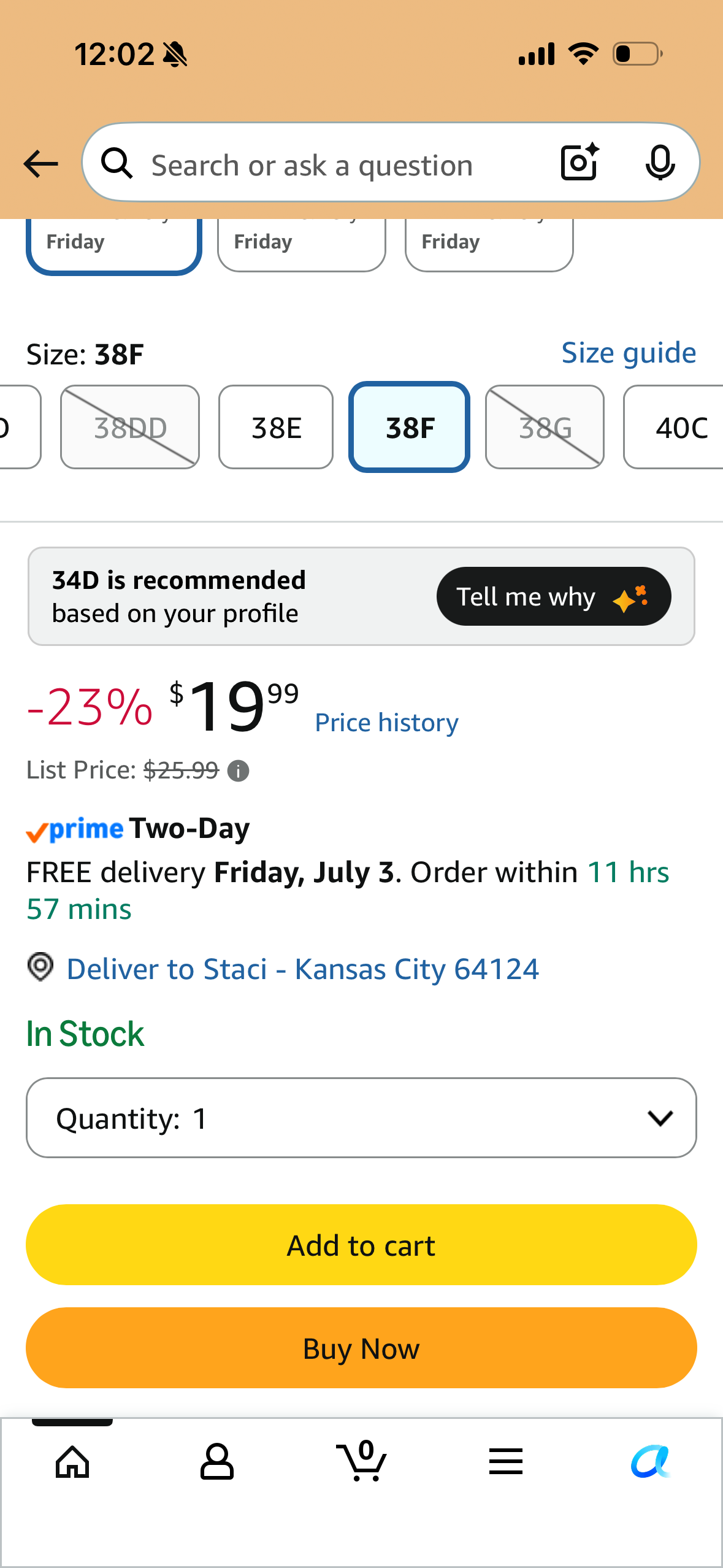Go to Home tab icon
Viewport: 723px width, 1568px height.
click(x=72, y=1462)
